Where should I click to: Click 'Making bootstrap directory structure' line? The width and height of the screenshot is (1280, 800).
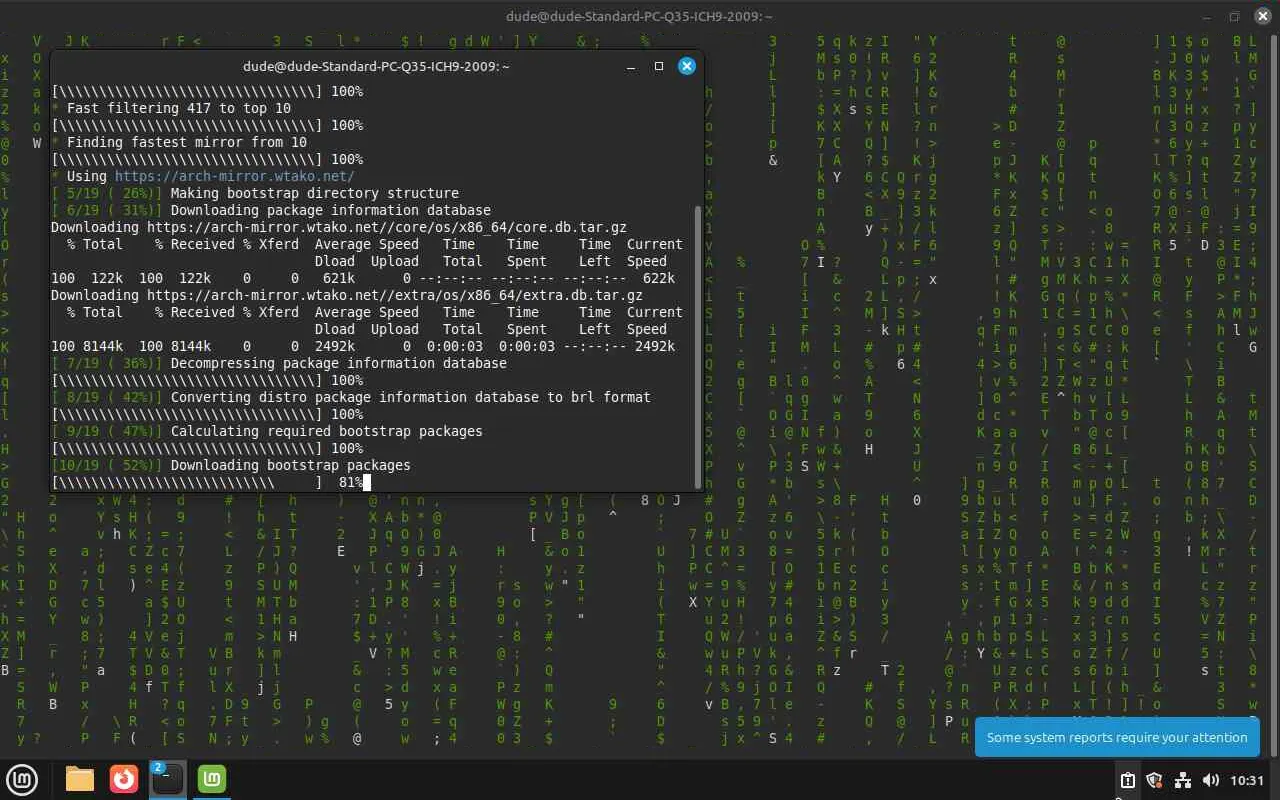255,193
